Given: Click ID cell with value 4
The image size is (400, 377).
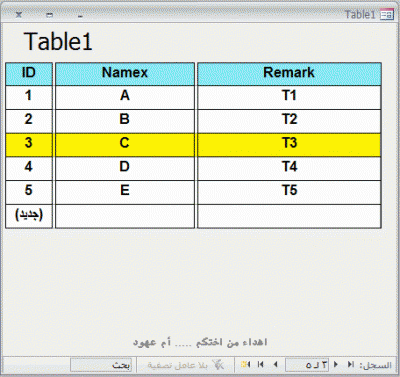Looking at the screenshot, I should coord(29,168).
